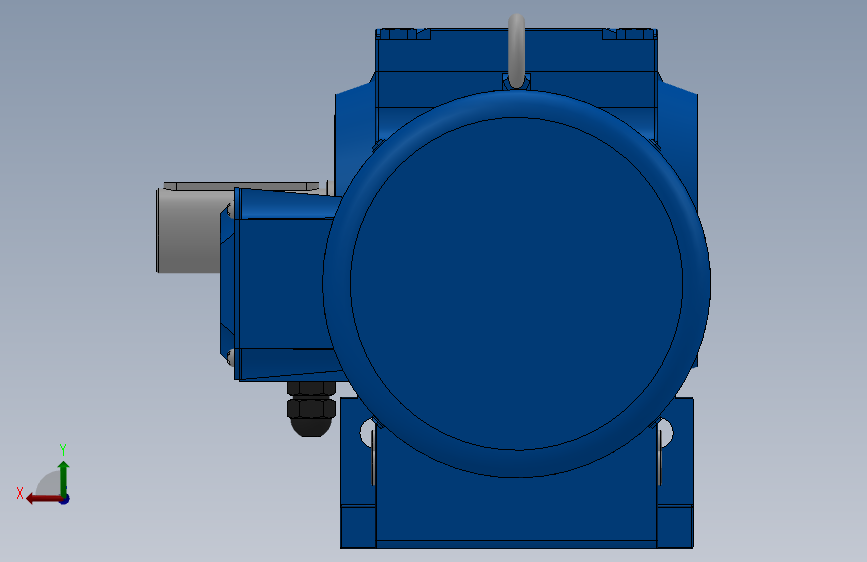Select the gray cylindrical flange on the left

click(191, 230)
